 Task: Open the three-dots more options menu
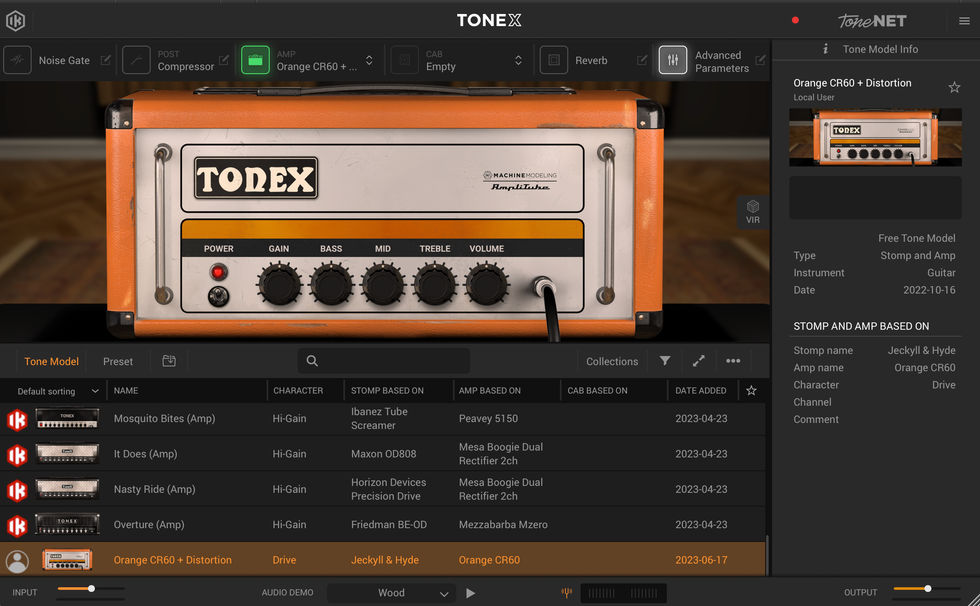click(733, 361)
